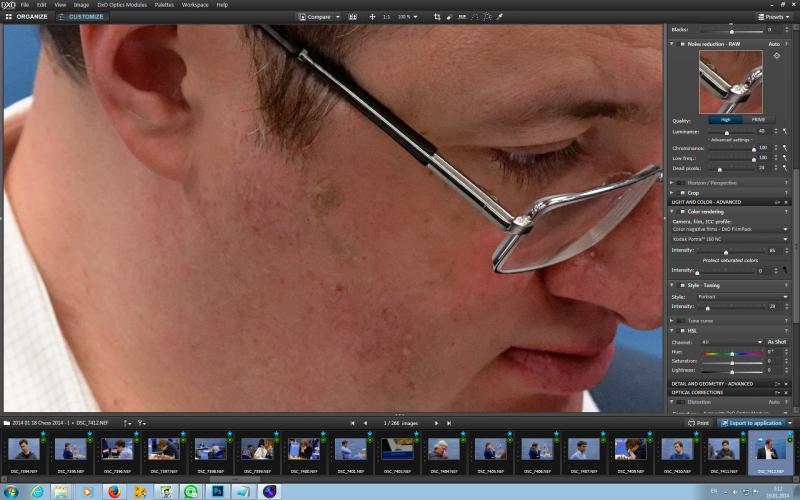Activate the white balance eyedropper tool

pyautogui.click(x=500, y=17)
